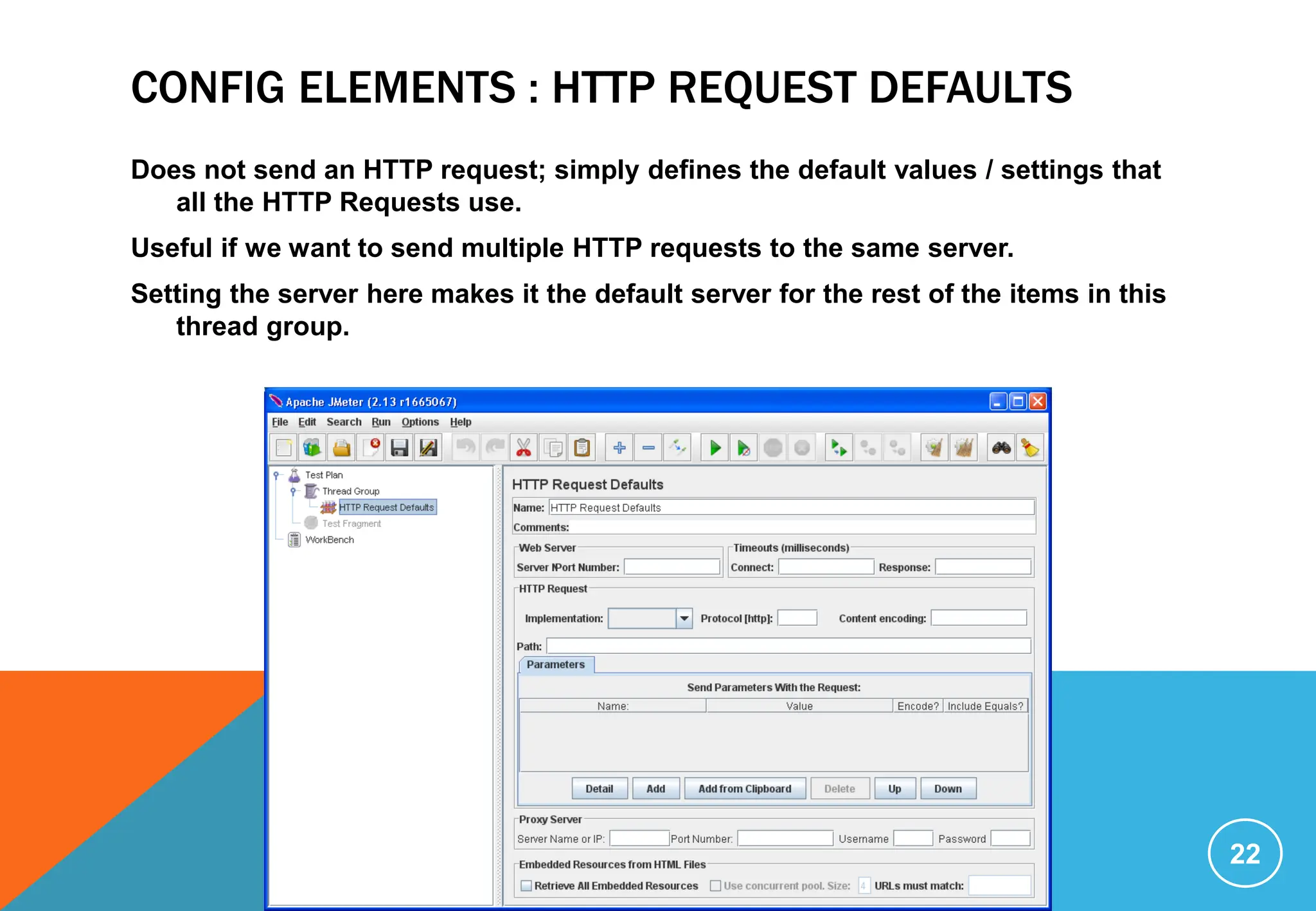Click the Search binoculars icon
This screenshot has width=1316, height=911.
1001,448
